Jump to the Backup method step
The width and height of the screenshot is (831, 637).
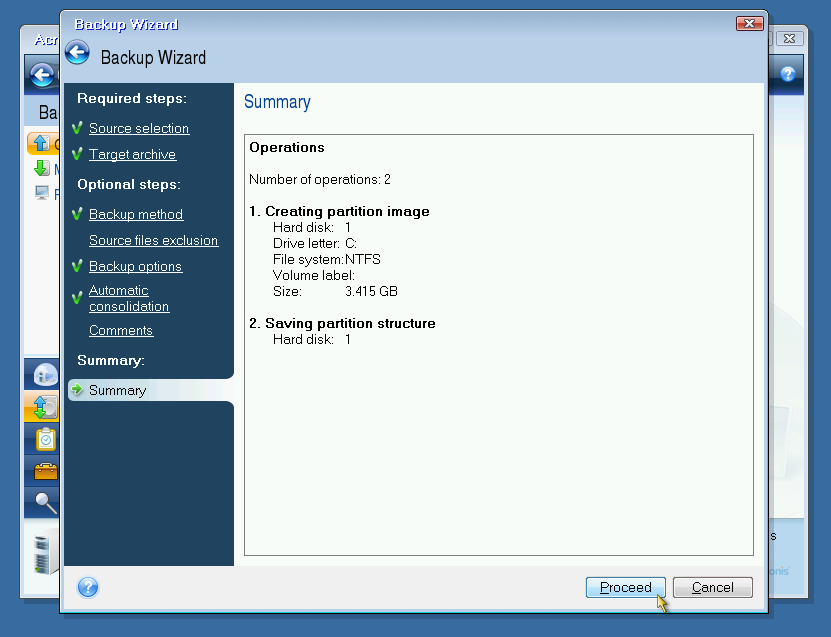pyautogui.click(x=136, y=214)
